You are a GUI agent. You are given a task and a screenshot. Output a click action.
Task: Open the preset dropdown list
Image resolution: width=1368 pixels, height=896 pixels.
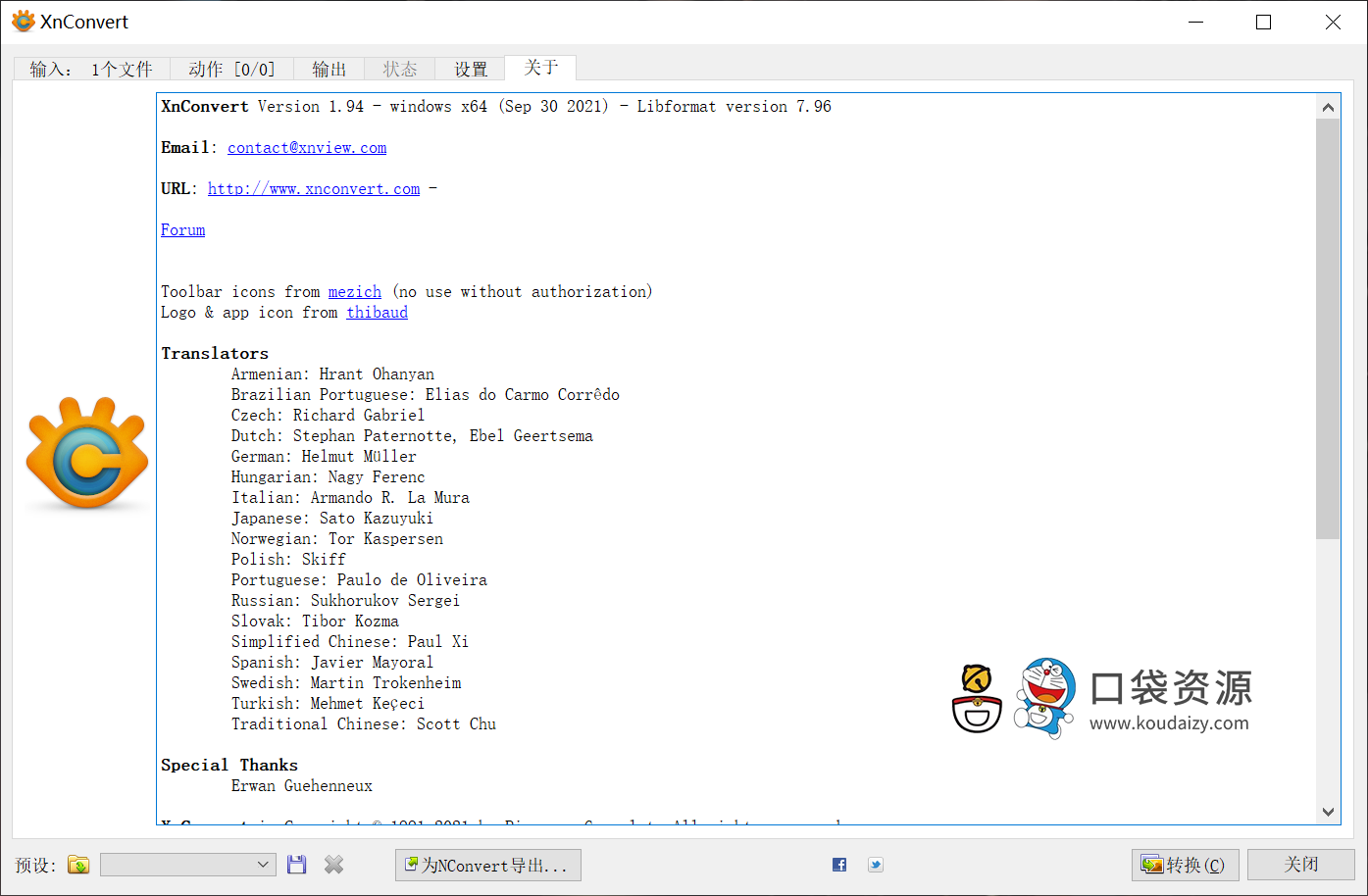point(188,865)
